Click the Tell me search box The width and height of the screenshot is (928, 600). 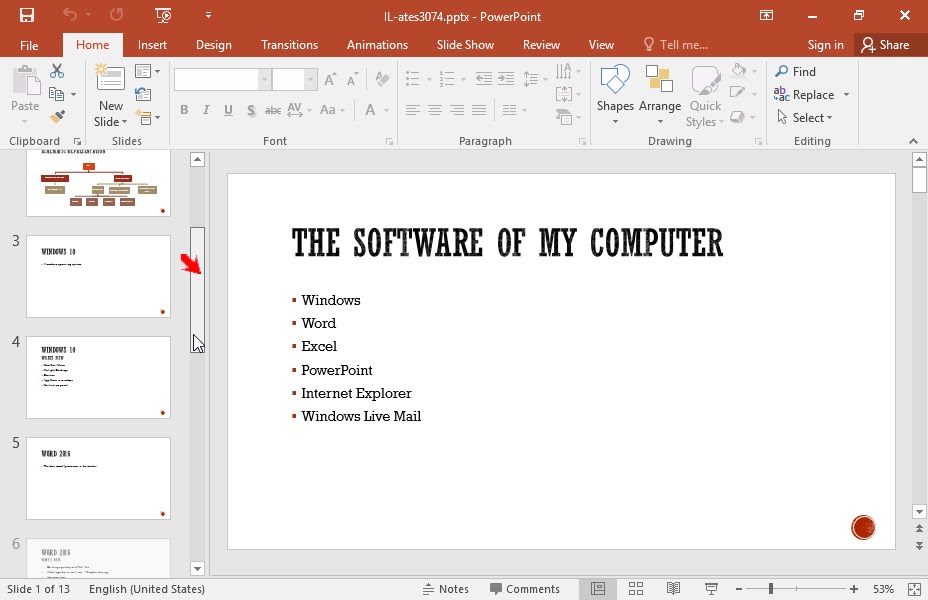pyautogui.click(x=676, y=45)
